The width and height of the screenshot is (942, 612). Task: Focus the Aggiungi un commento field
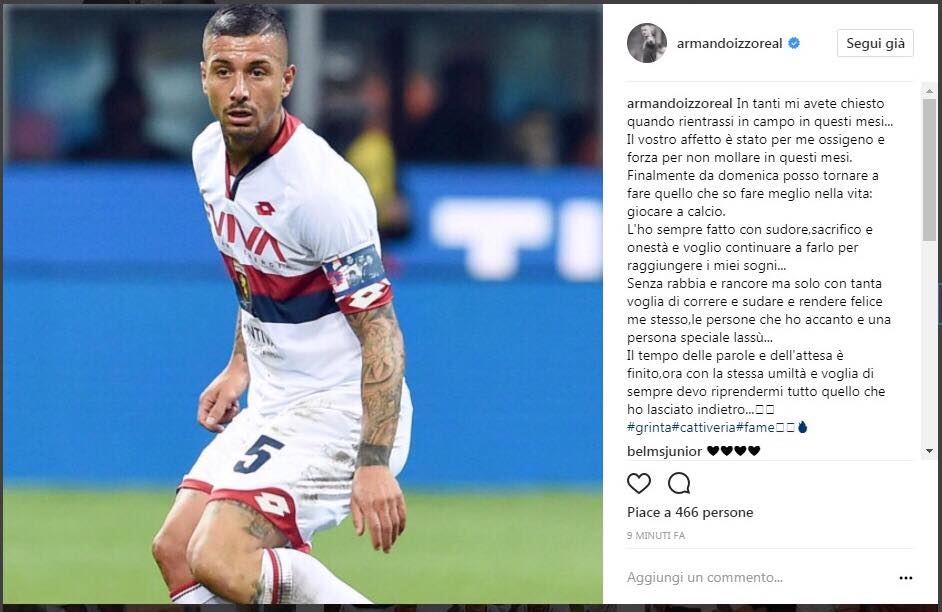tap(759, 578)
